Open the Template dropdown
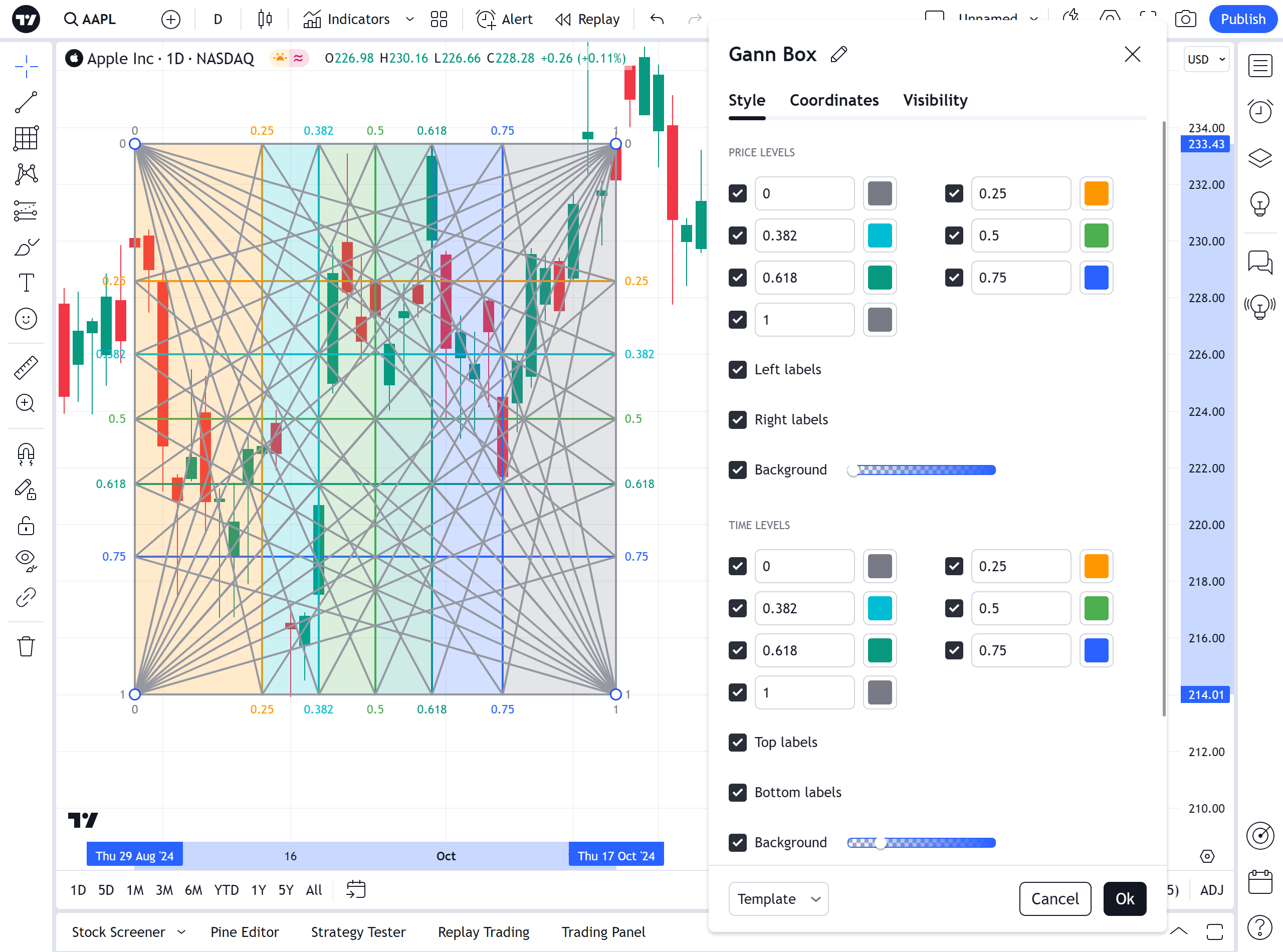The image size is (1283, 952). 778,899
